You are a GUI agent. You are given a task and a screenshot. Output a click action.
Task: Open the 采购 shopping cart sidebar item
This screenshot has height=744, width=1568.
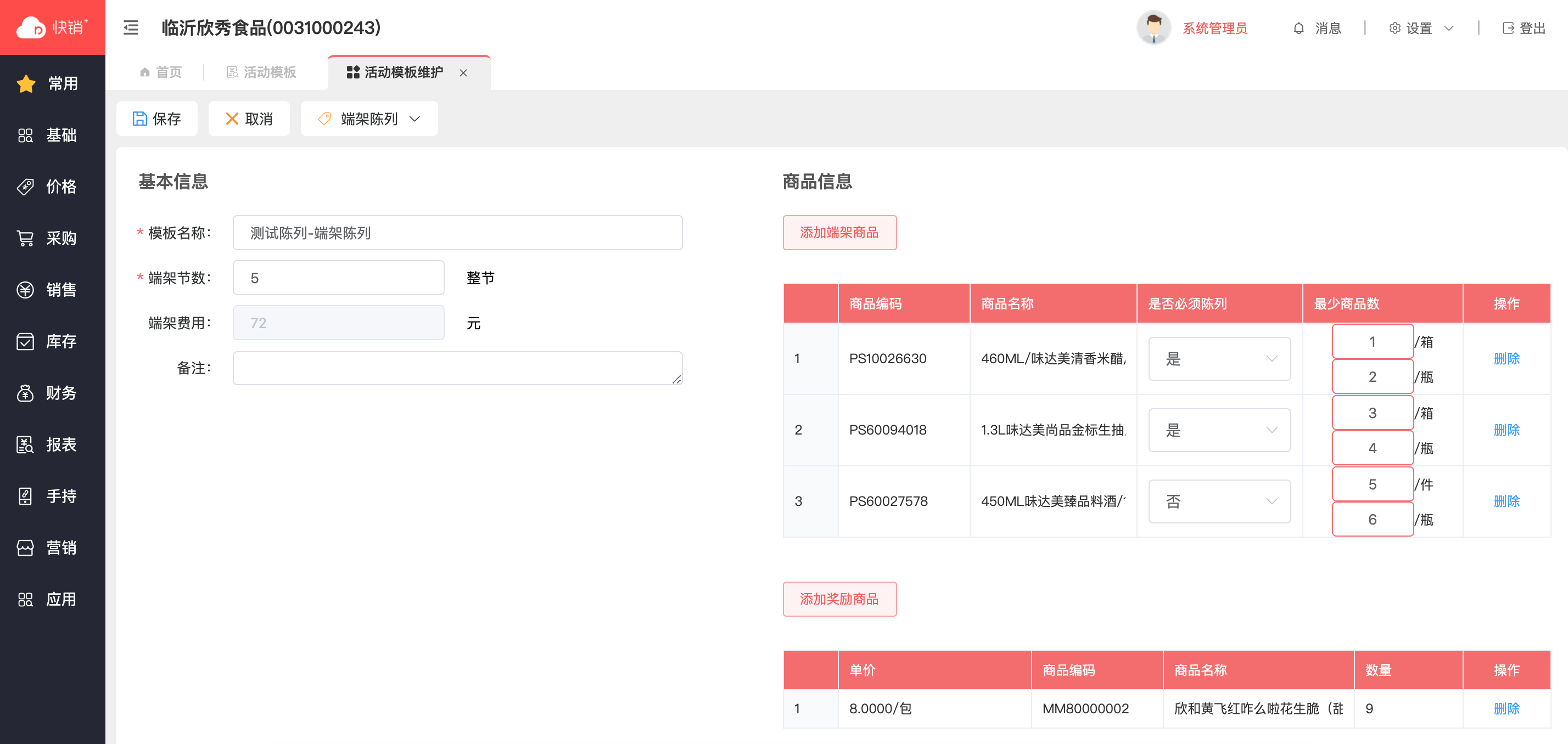pyautogui.click(x=52, y=239)
